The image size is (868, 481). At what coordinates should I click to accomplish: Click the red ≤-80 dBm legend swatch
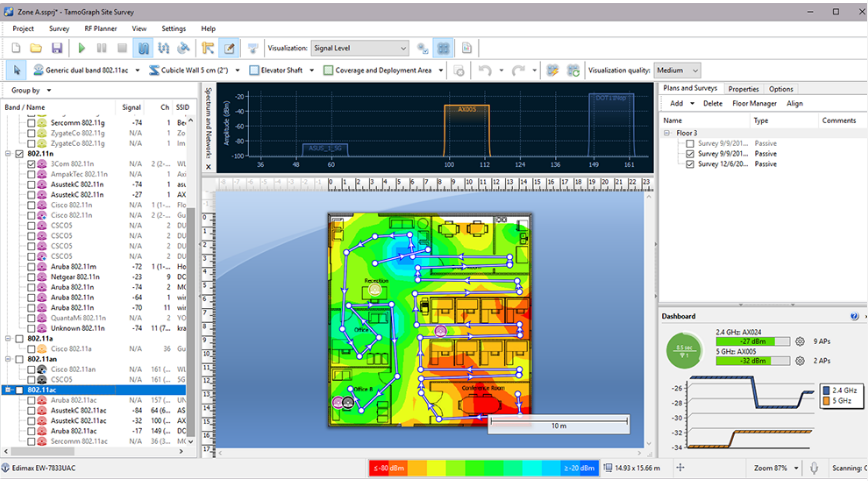click(389, 468)
